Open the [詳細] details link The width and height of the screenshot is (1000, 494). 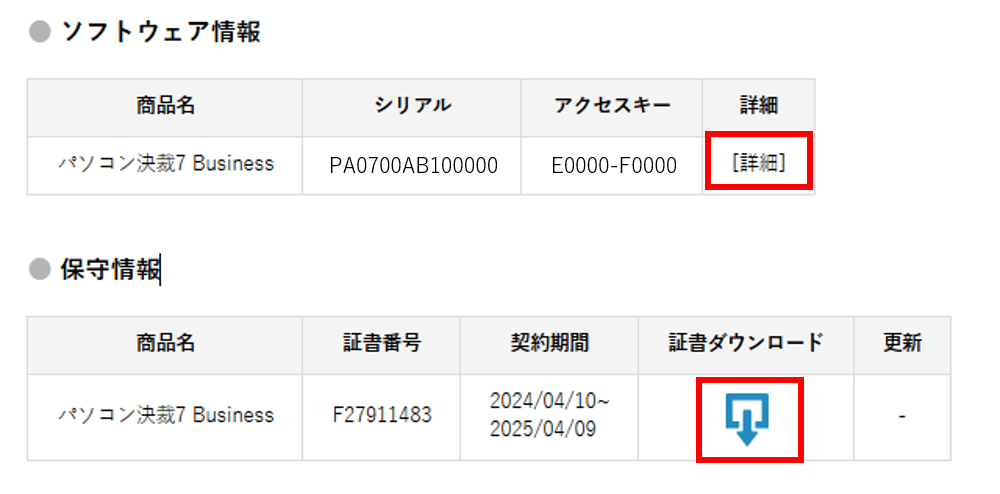(758, 163)
